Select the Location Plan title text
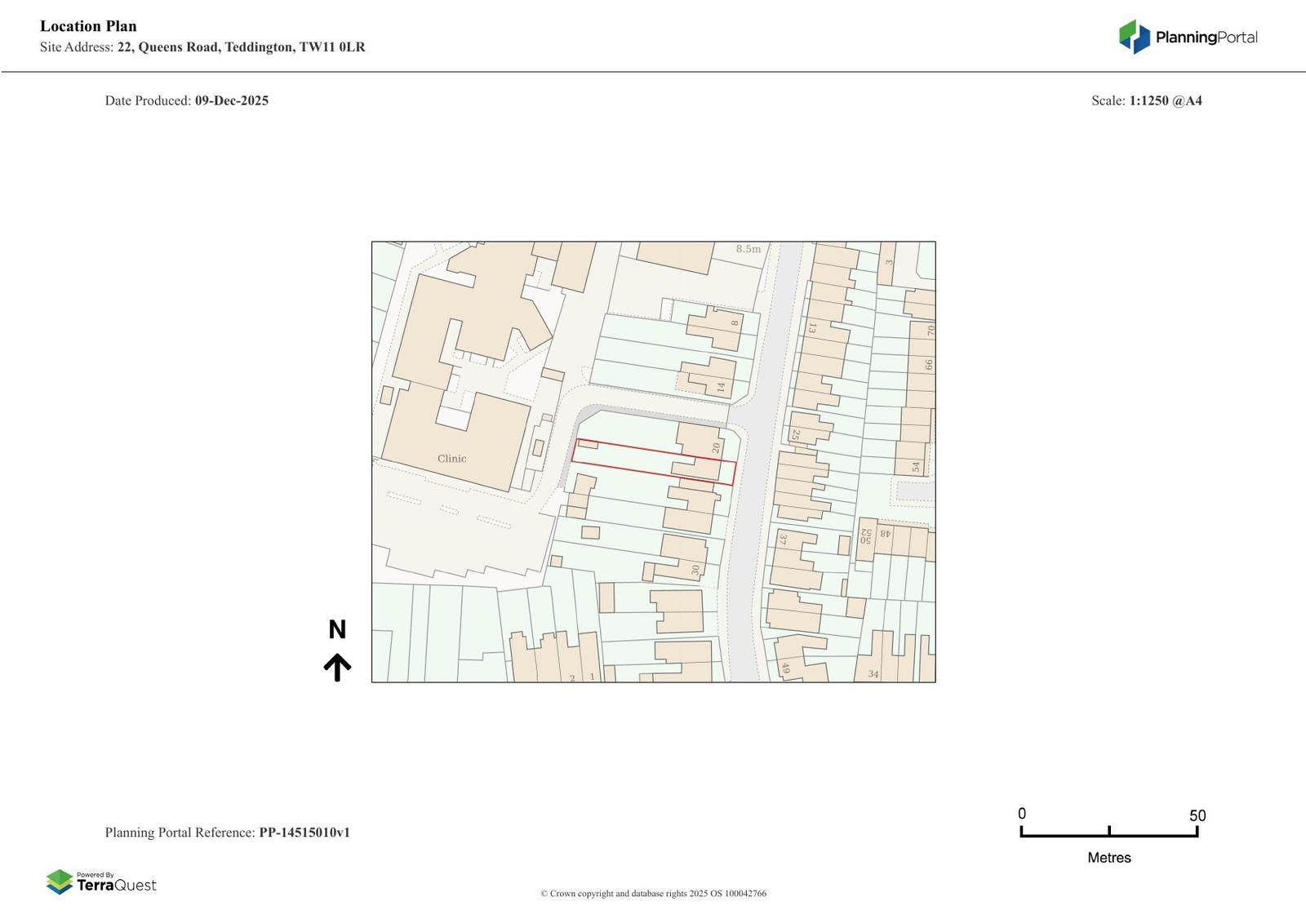 [88, 26]
